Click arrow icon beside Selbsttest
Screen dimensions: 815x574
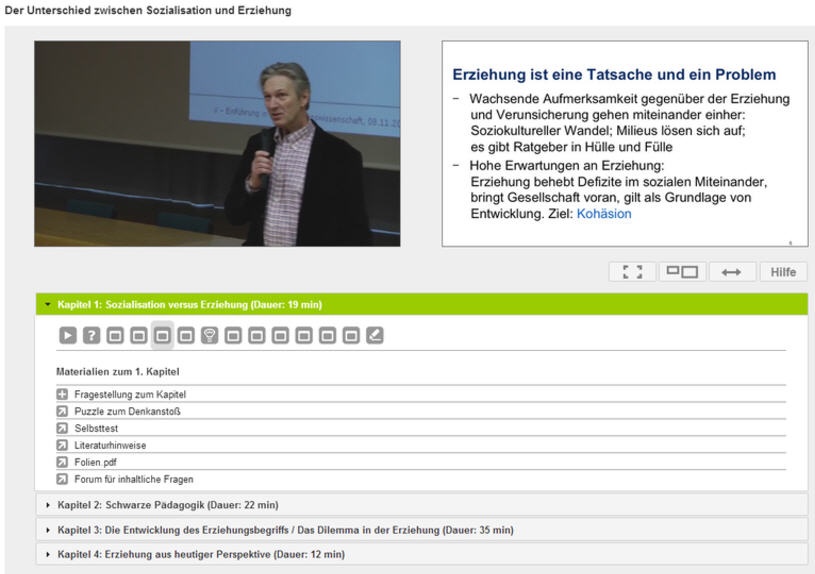[x=62, y=428]
